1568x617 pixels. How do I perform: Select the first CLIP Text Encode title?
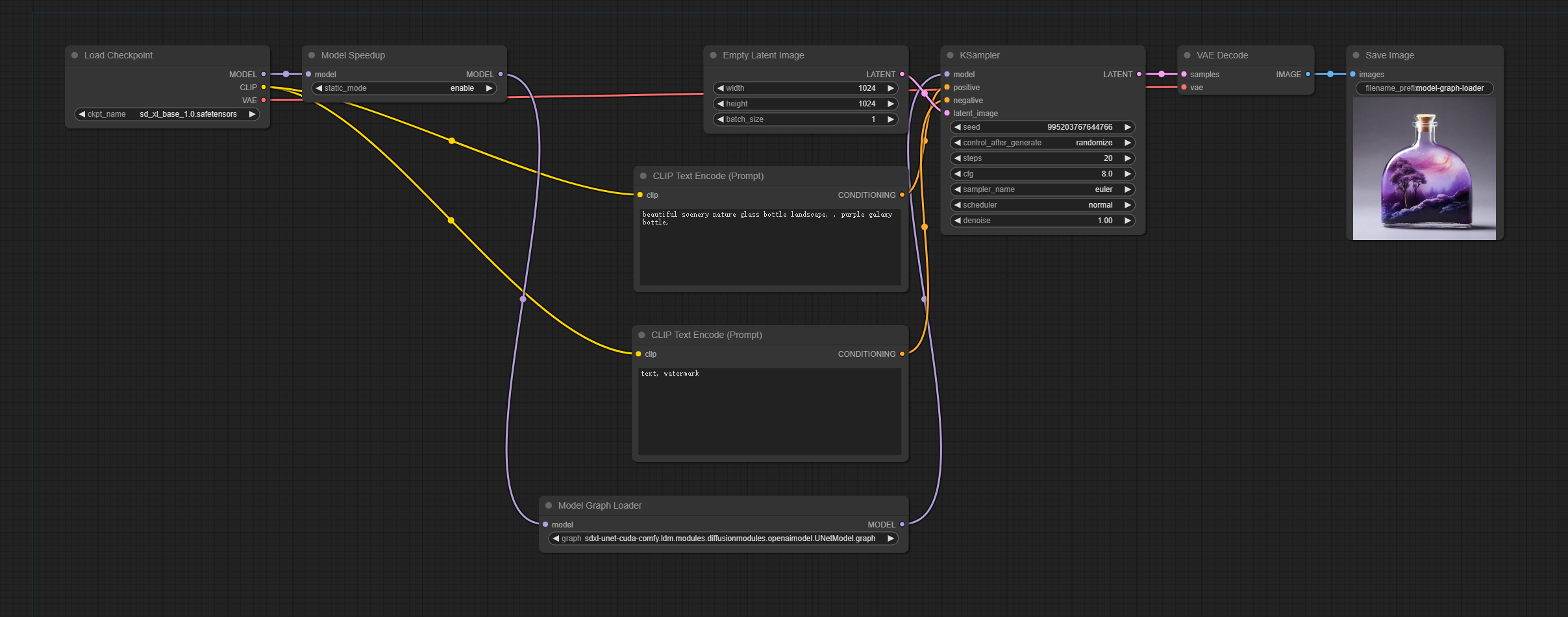[x=708, y=176]
